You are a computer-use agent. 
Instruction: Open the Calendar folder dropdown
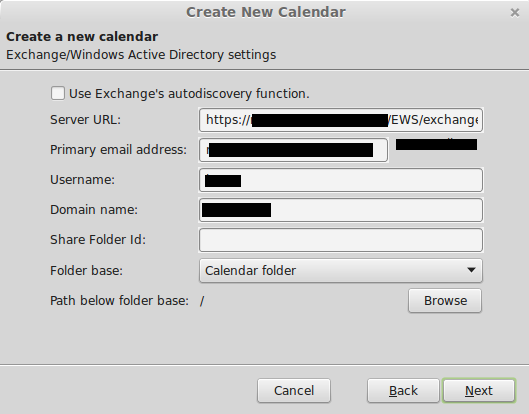pos(341,271)
